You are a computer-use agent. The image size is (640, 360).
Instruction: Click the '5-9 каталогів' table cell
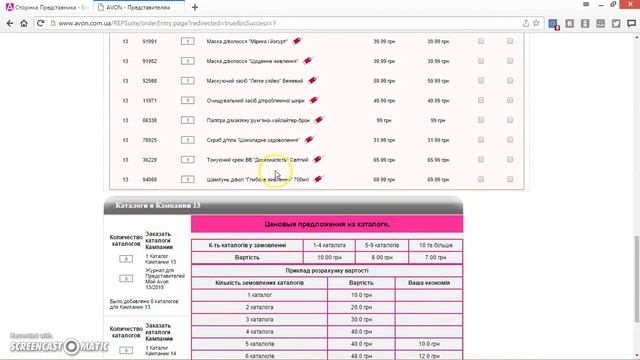click(382, 245)
